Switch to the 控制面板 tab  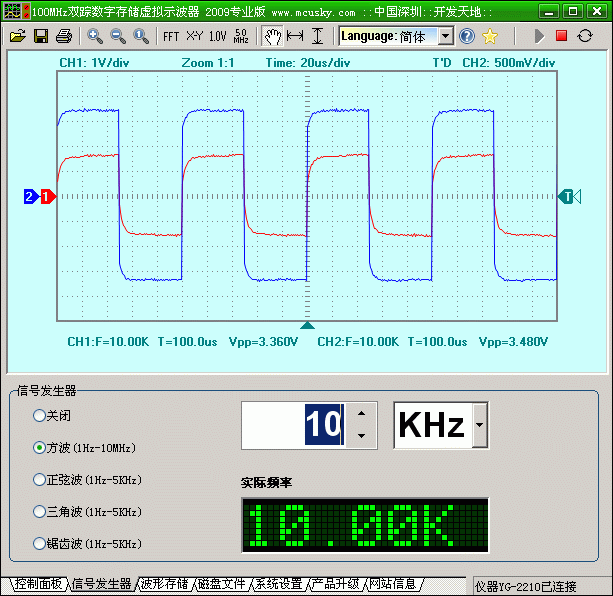tap(36, 584)
